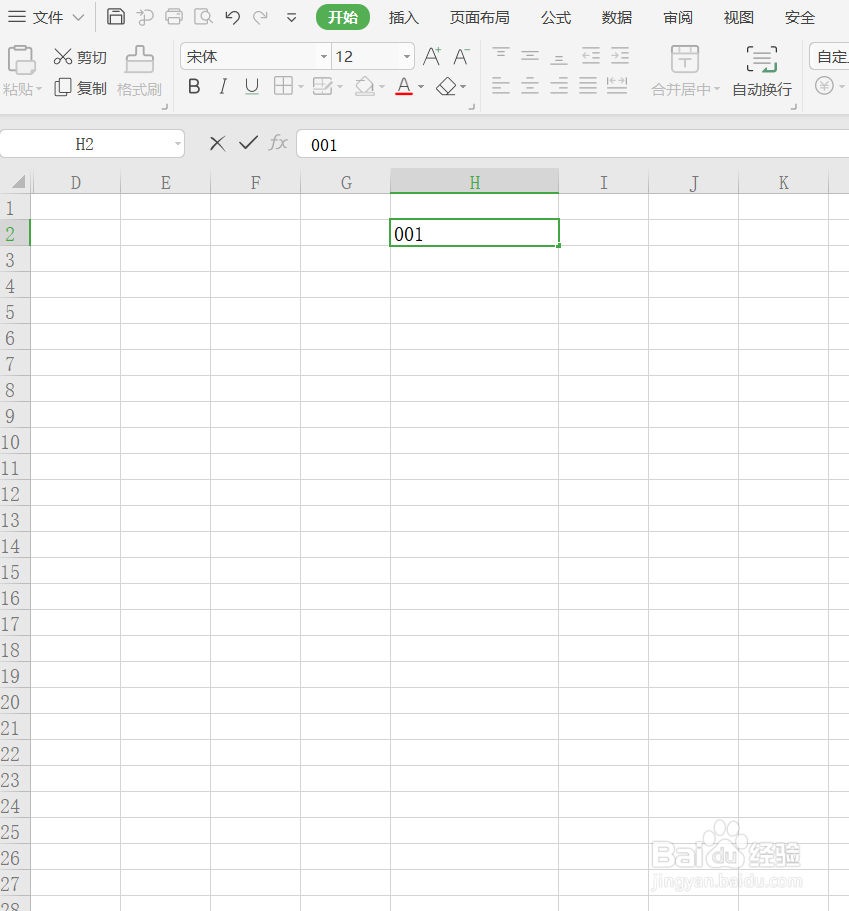Switch to the Insert (插入) tab
The image size is (849, 911).
coord(404,17)
